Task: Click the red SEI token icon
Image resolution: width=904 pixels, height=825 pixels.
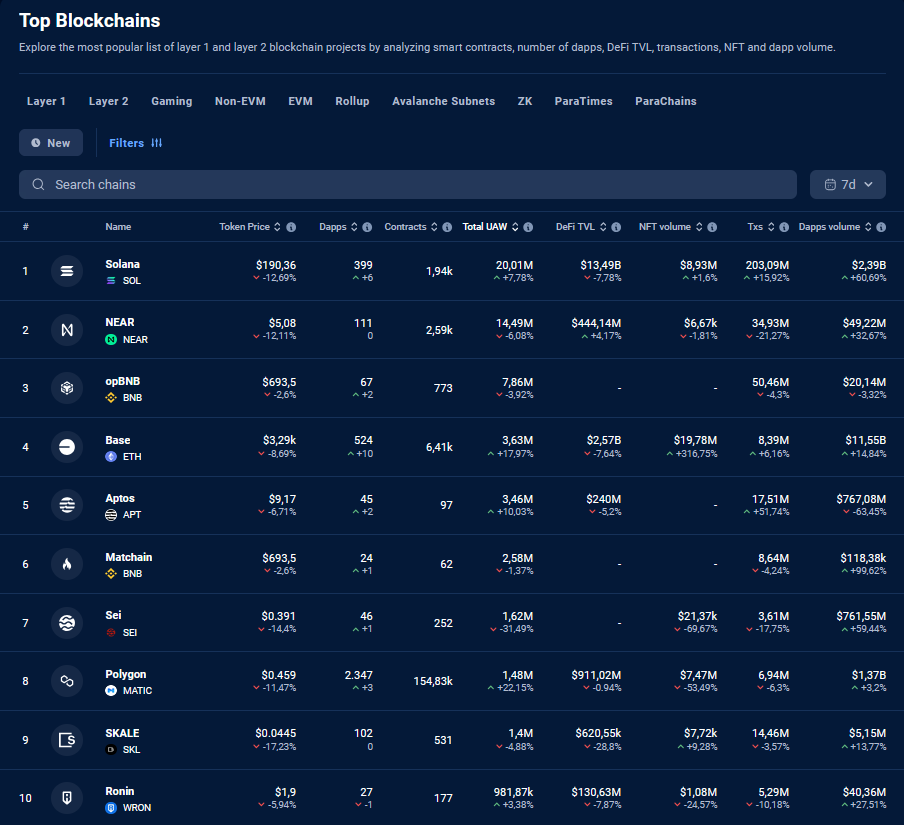Action: 111,632
